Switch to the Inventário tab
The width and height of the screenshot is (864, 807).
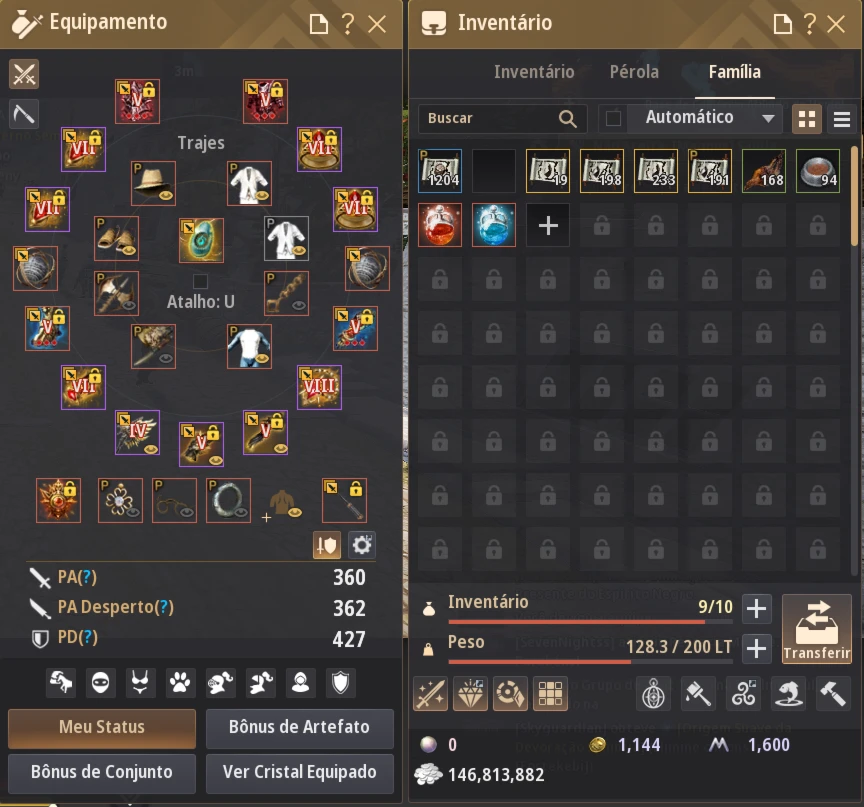(x=533, y=72)
